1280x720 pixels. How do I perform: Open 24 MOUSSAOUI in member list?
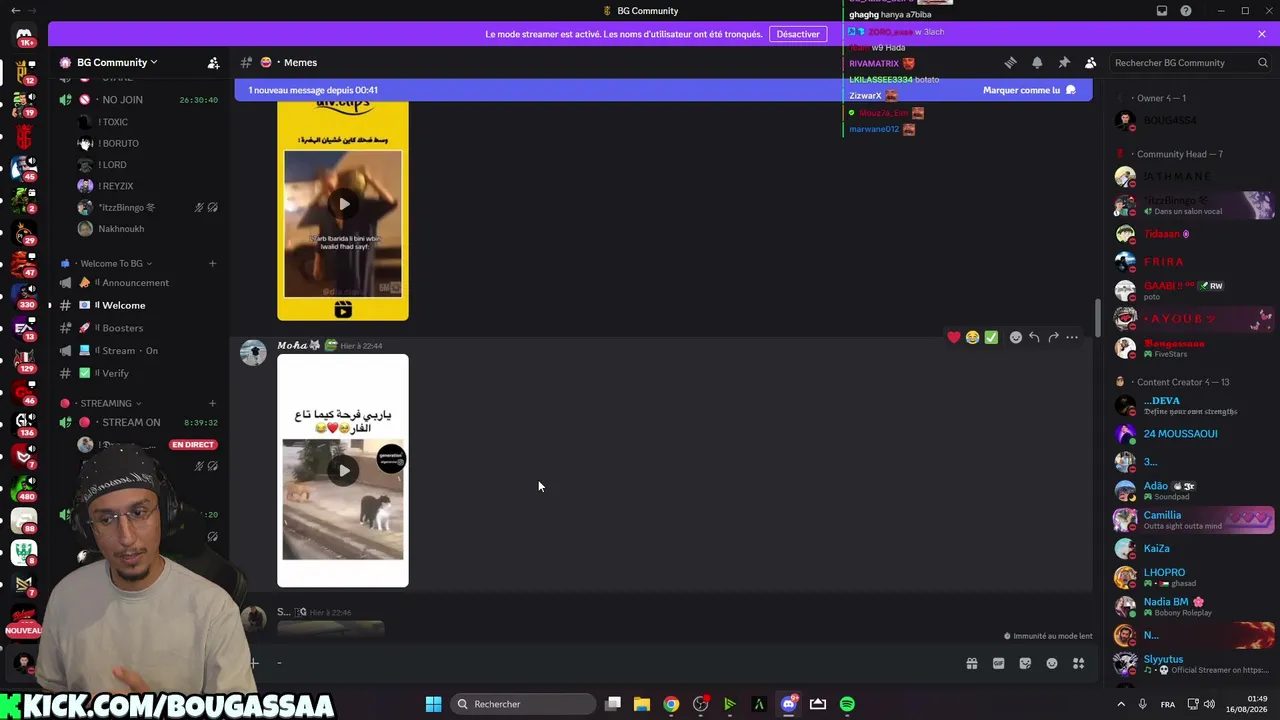coord(1195,434)
